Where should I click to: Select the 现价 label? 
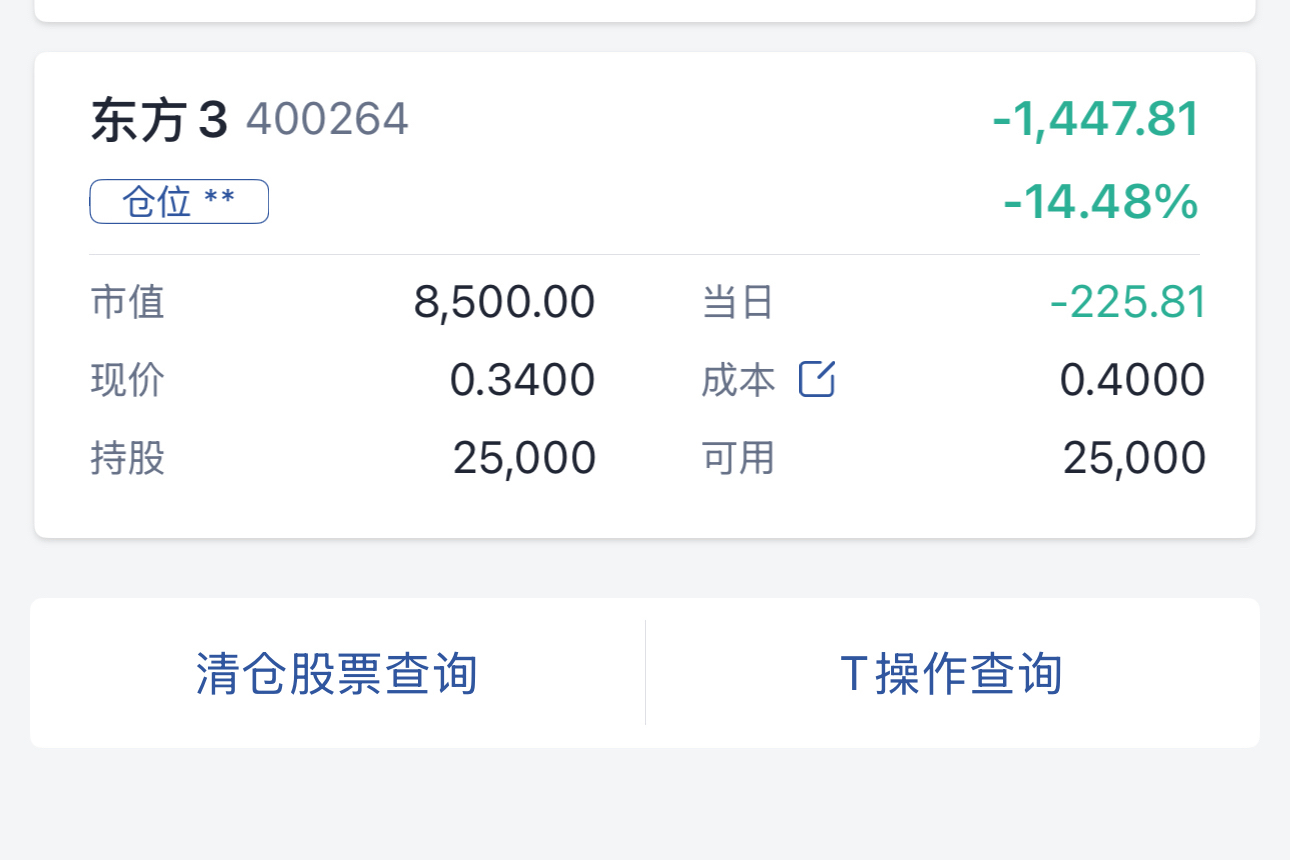click(x=128, y=380)
